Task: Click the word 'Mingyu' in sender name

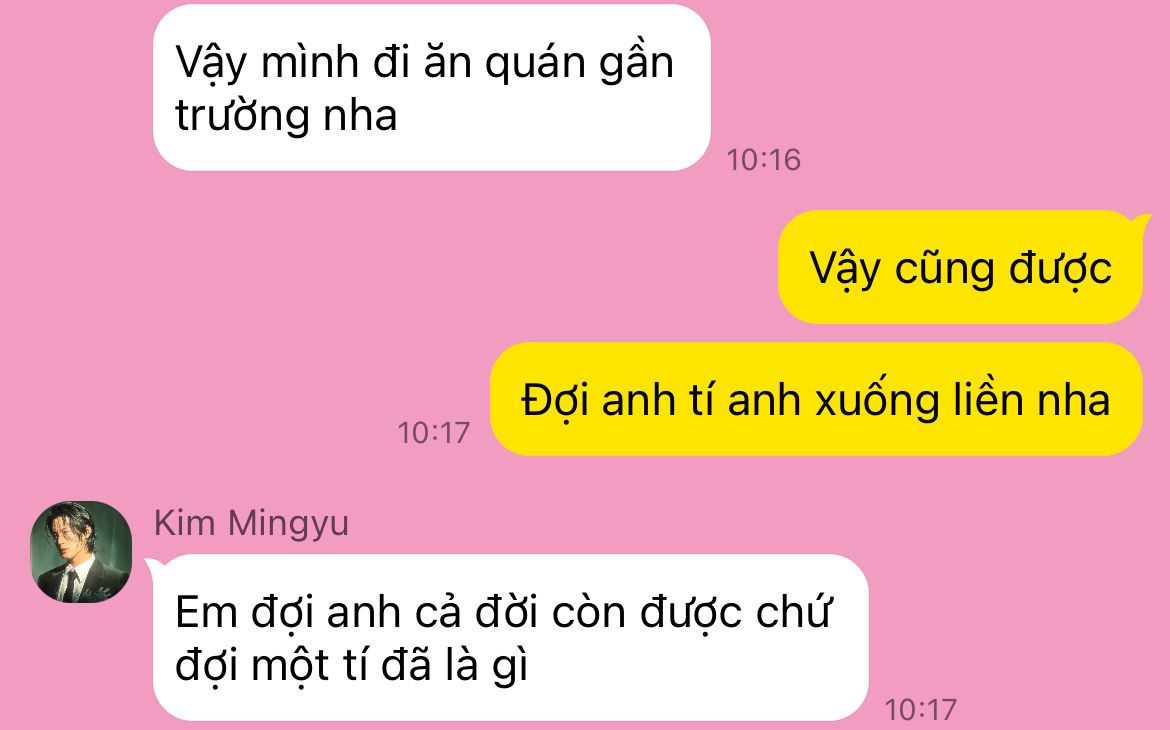Action: [x=288, y=525]
